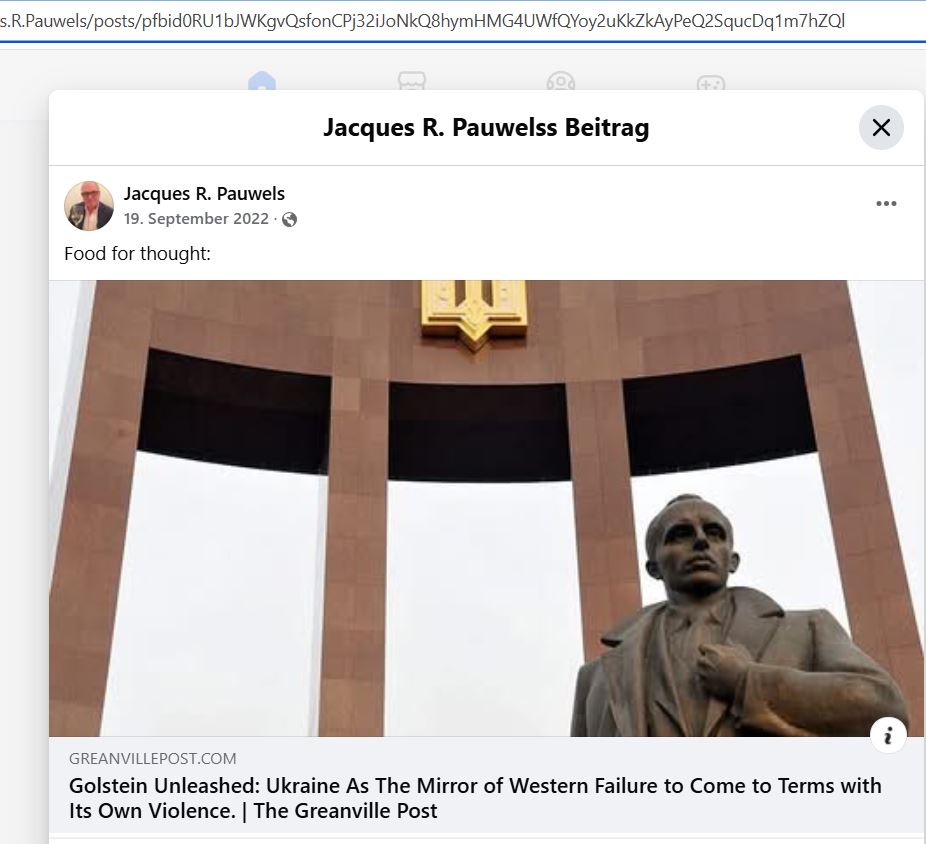Screen dimensions: 926x844
Task: Open the Gaming controller icon in top navigation
Action: pos(711,82)
